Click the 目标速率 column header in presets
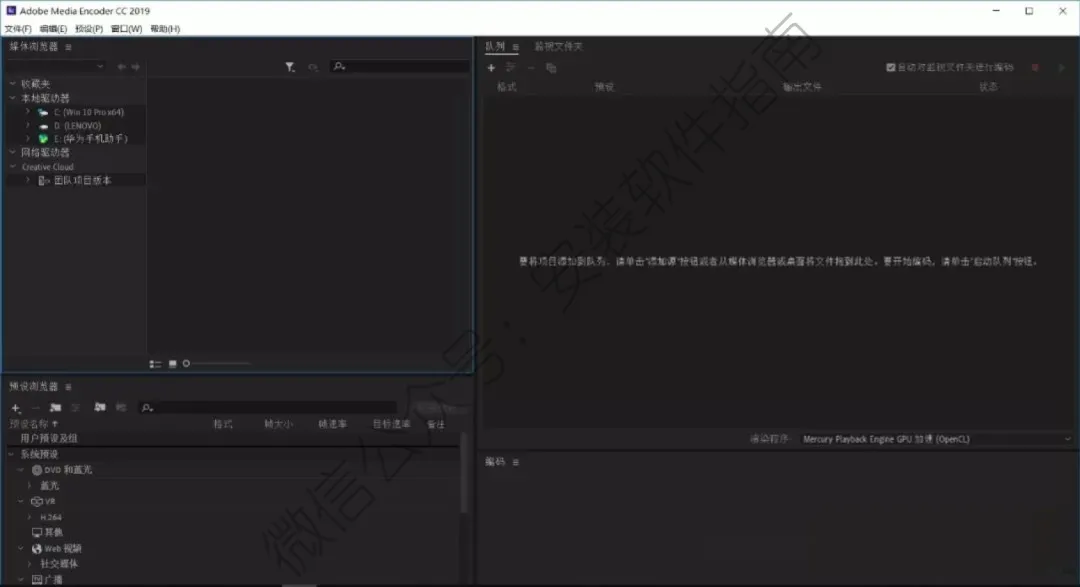This screenshot has height=587, width=1080. coord(391,424)
